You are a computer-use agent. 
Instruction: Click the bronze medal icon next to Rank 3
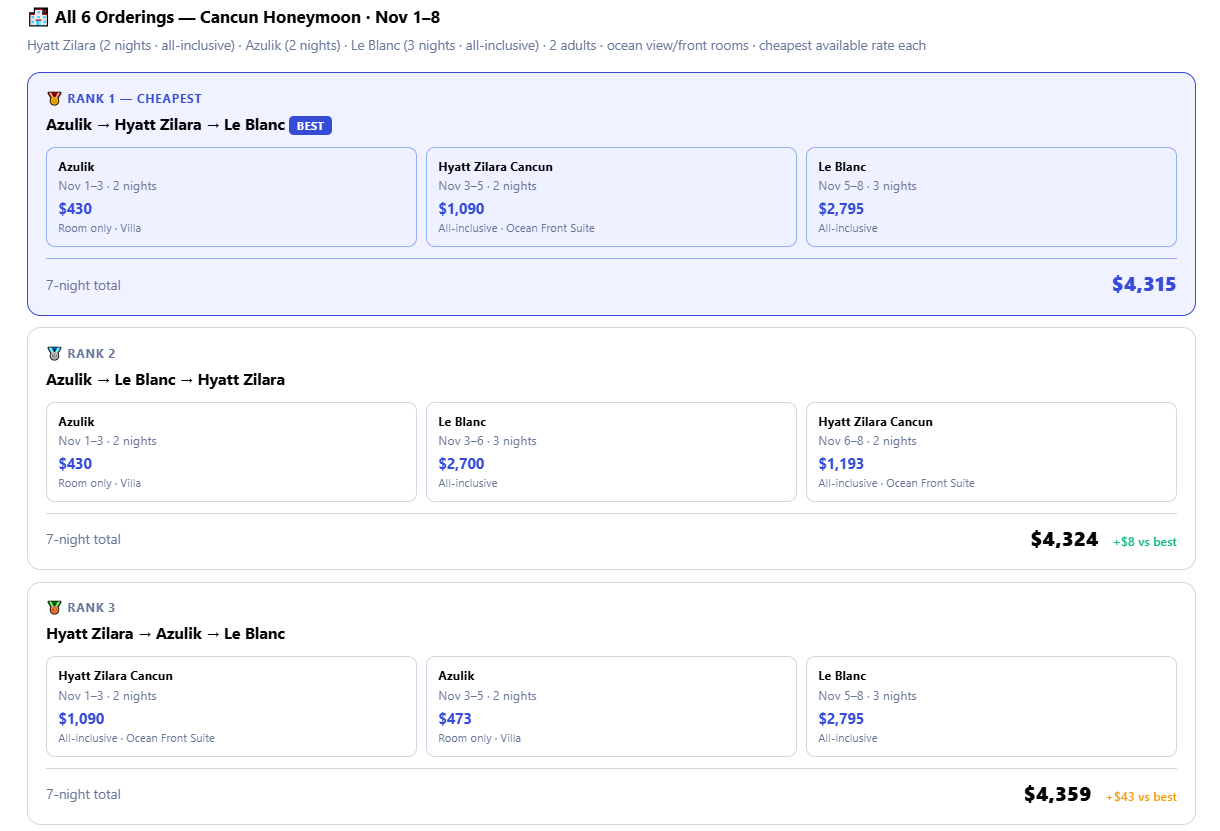pyautogui.click(x=54, y=607)
